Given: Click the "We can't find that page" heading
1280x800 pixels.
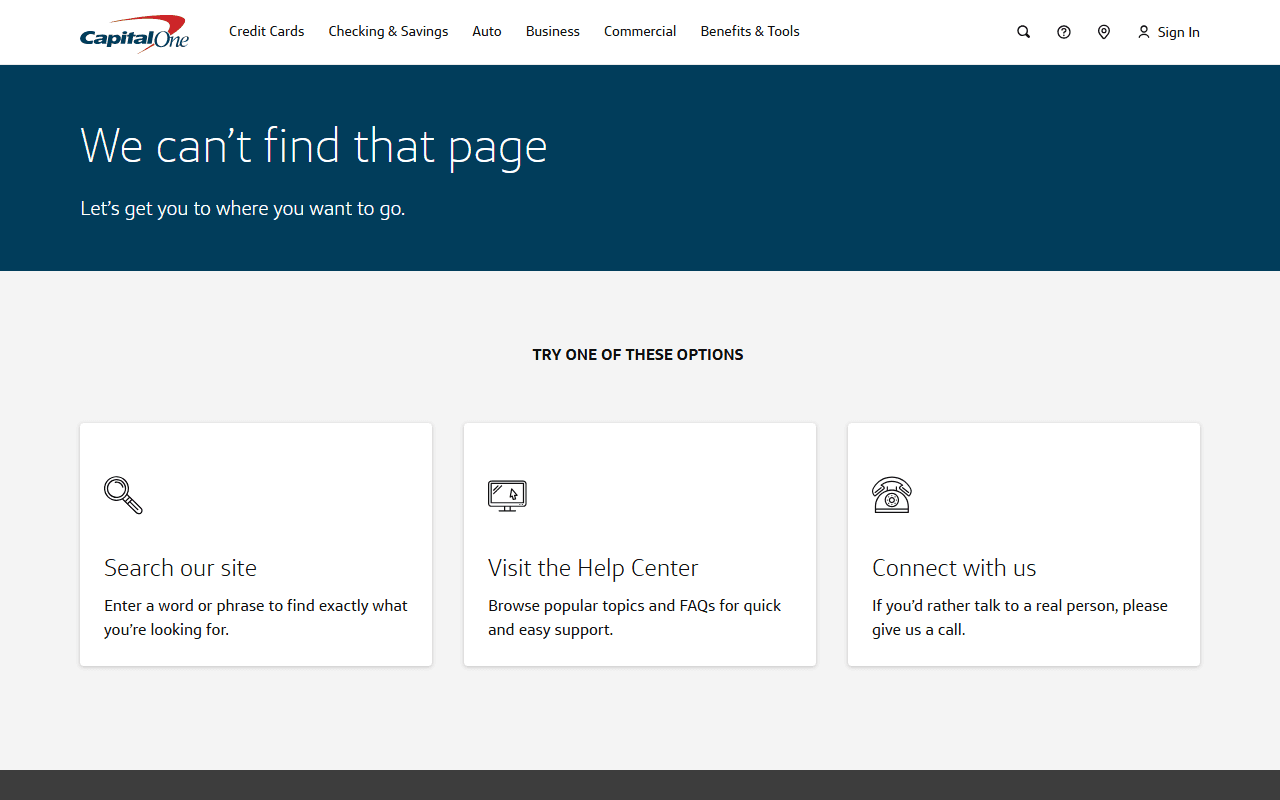Looking at the screenshot, I should point(314,146).
